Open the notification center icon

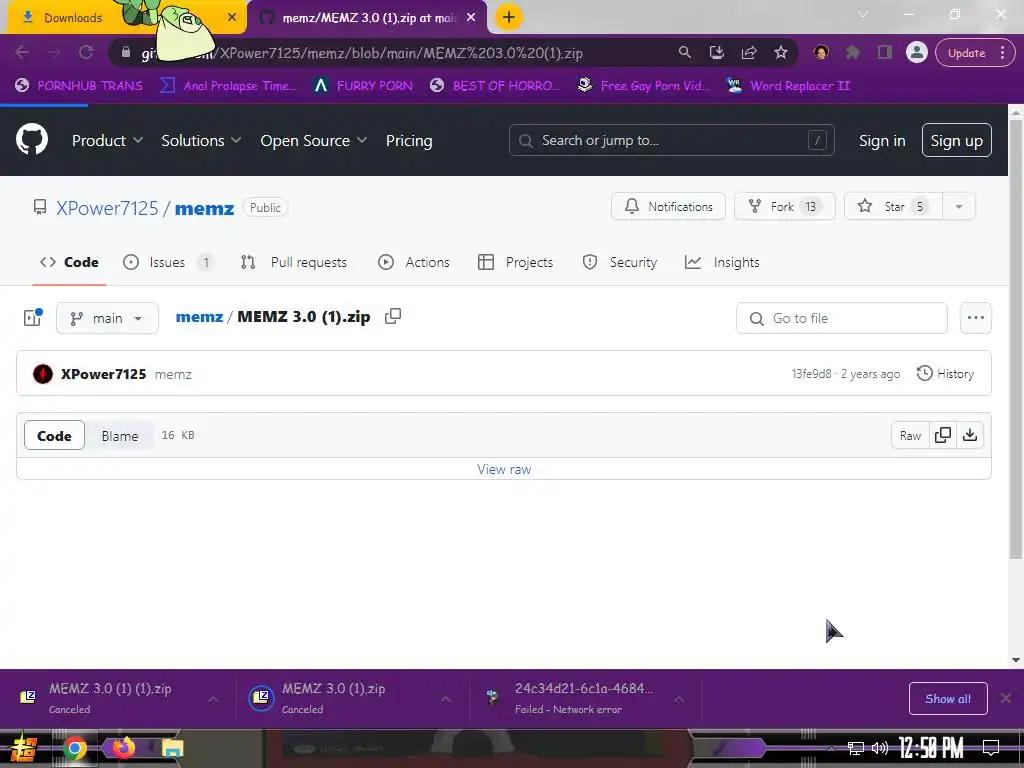click(x=991, y=748)
